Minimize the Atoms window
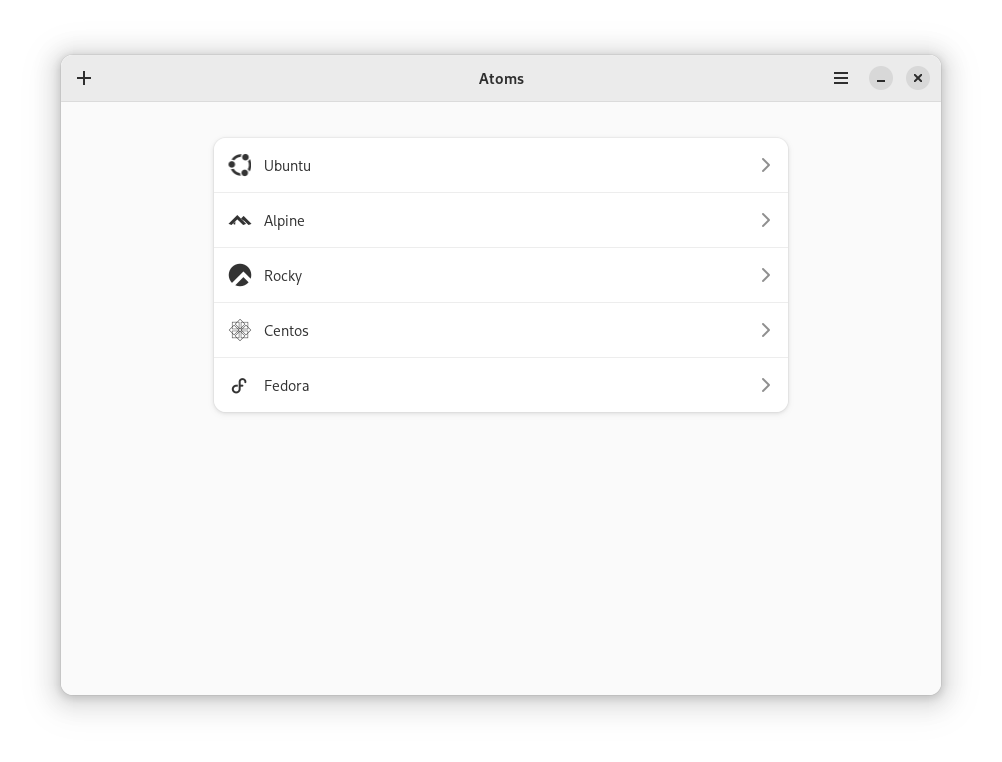The height and width of the screenshot is (762, 1002). pyautogui.click(x=881, y=78)
